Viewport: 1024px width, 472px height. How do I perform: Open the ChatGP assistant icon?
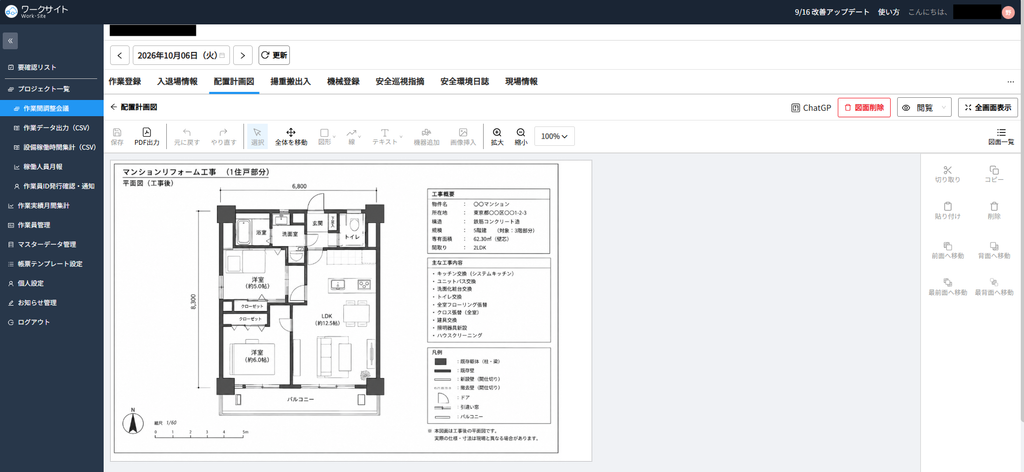click(795, 108)
